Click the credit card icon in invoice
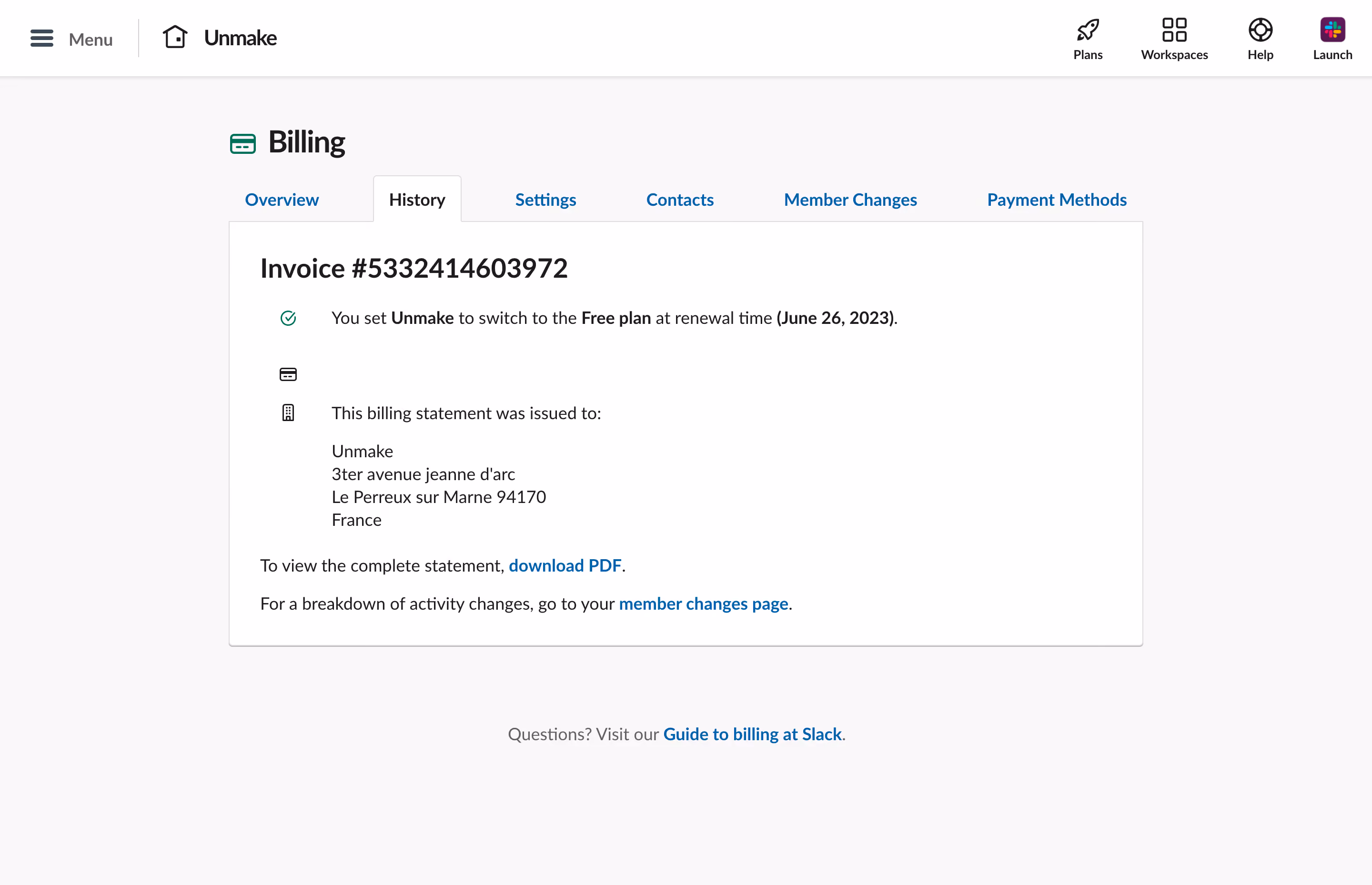The width and height of the screenshot is (1372, 885). (288, 375)
